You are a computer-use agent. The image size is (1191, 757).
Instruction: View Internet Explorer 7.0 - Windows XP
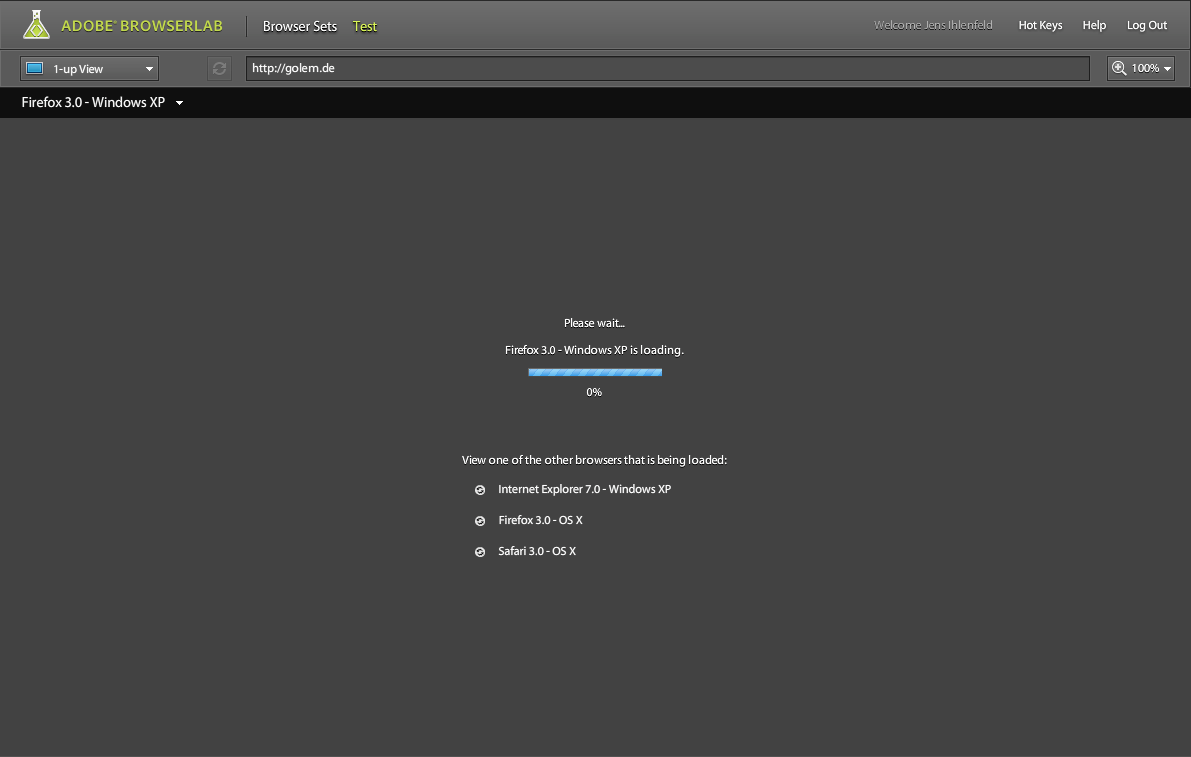coord(584,489)
